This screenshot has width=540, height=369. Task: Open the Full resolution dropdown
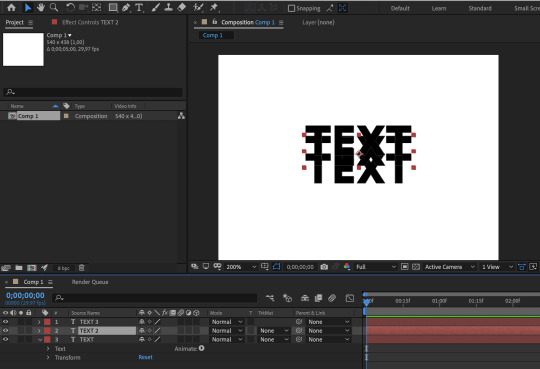click(376, 267)
